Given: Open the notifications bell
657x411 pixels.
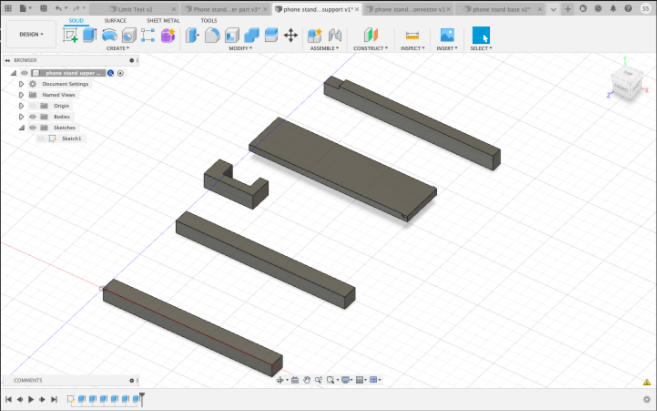Looking at the screenshot, I should pyautogui.click(x=613, y=8).
